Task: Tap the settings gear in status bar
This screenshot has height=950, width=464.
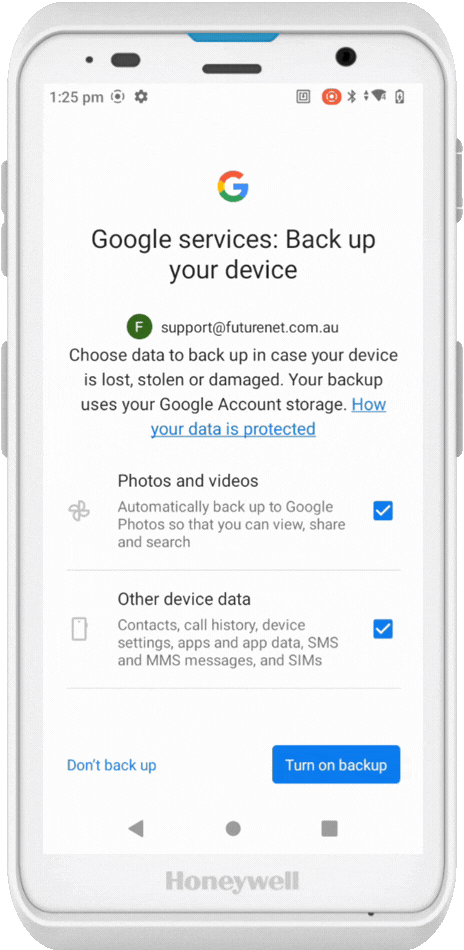Action: tap(141, 96)
